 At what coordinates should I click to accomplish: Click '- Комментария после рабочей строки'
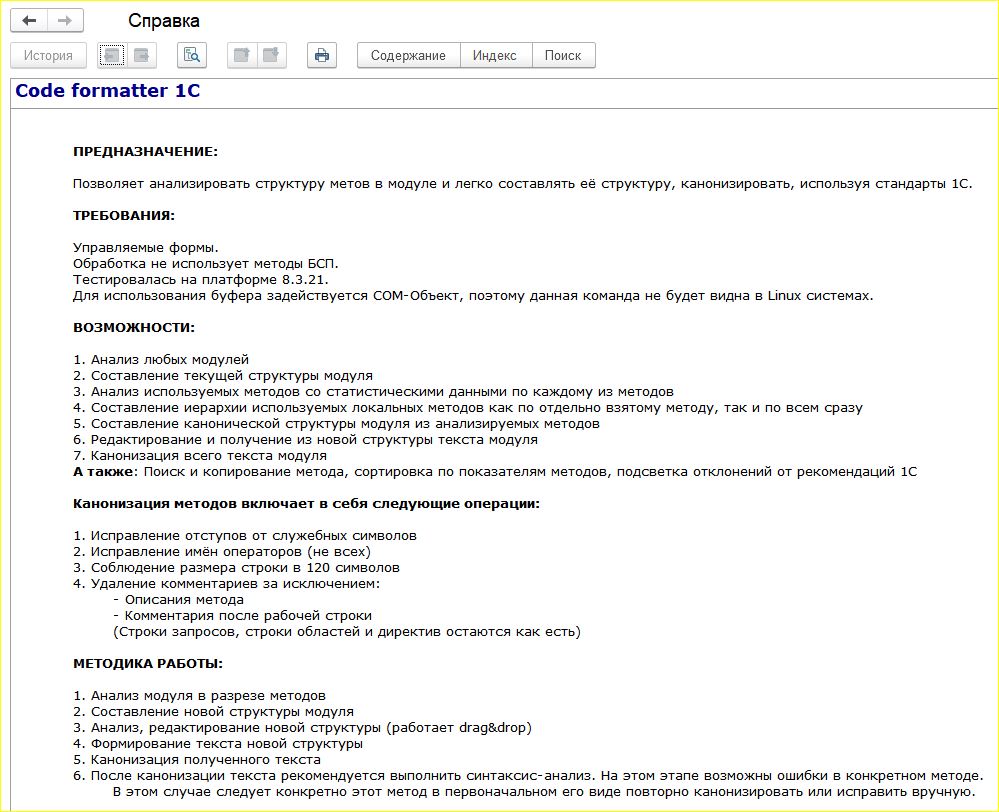click(242, 616)
